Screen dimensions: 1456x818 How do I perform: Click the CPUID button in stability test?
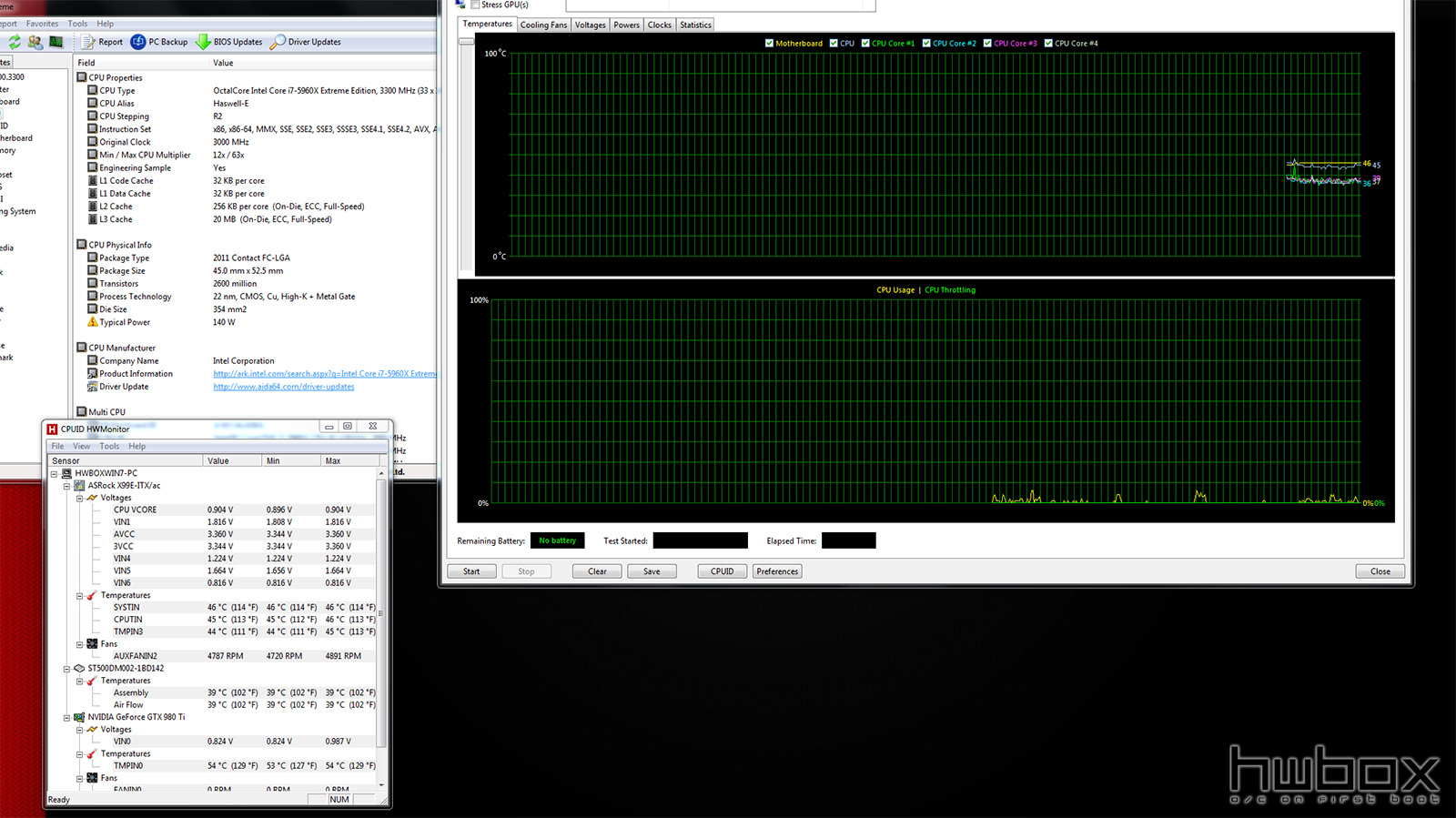point(723,571)
